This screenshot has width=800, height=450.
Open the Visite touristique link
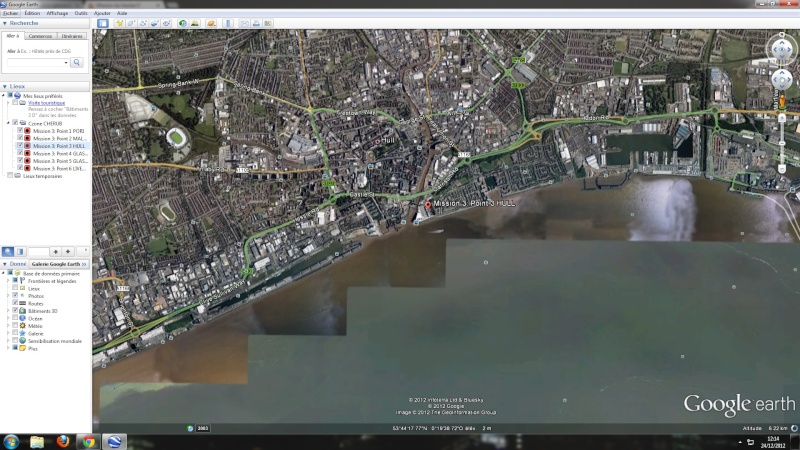point(46,103)
